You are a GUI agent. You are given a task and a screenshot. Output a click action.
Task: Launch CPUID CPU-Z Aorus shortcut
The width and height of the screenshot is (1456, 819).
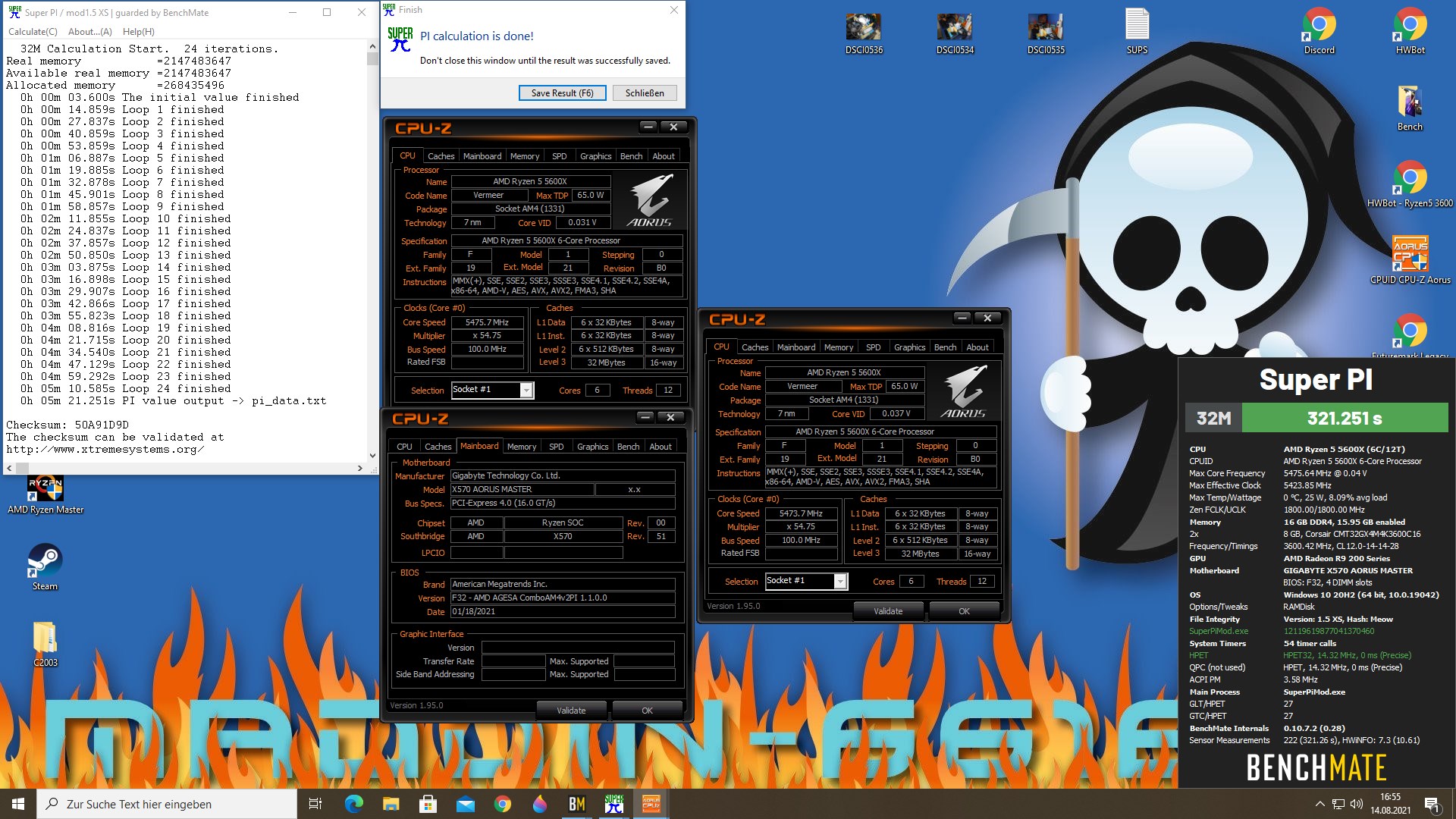[x=1410, y=262]
